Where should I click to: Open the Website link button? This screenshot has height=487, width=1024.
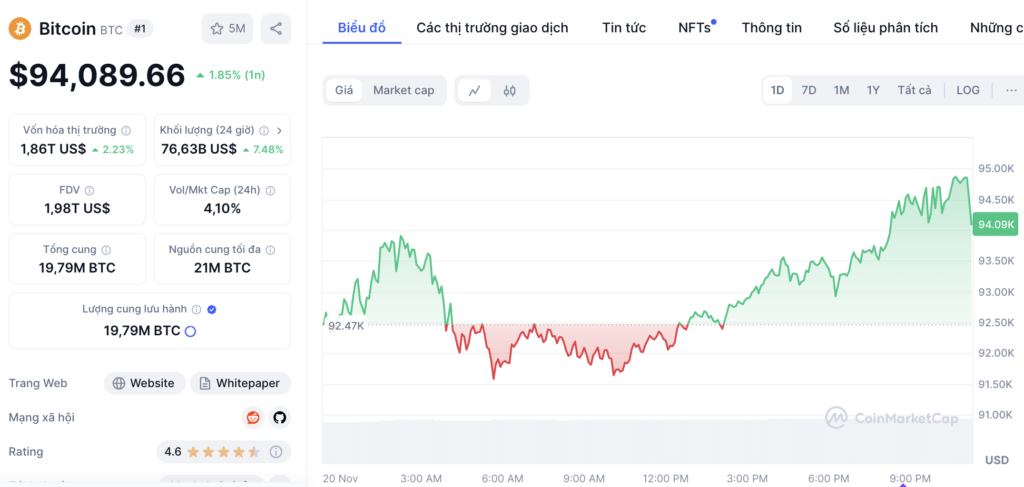(x=144, y=383)
